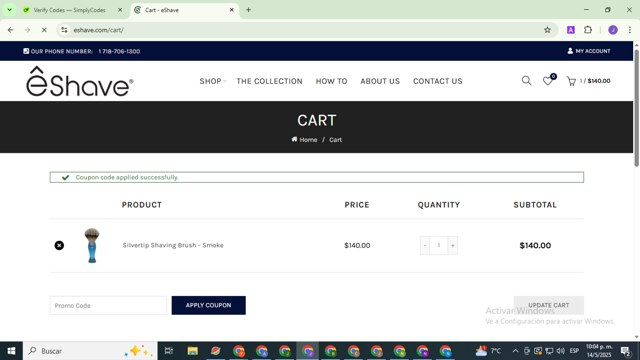This screenshot has height=360, width=640.
Task: Open the Chrome profile avatar
Action: (x=613, y=30)
